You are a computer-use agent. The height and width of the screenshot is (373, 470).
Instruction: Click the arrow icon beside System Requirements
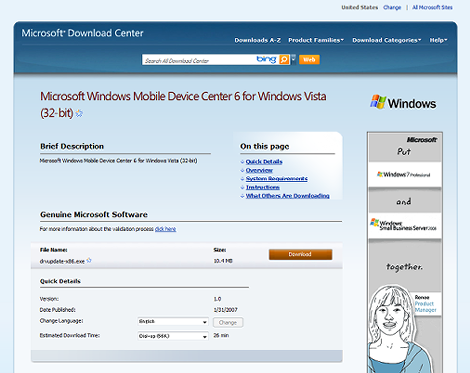242,179
